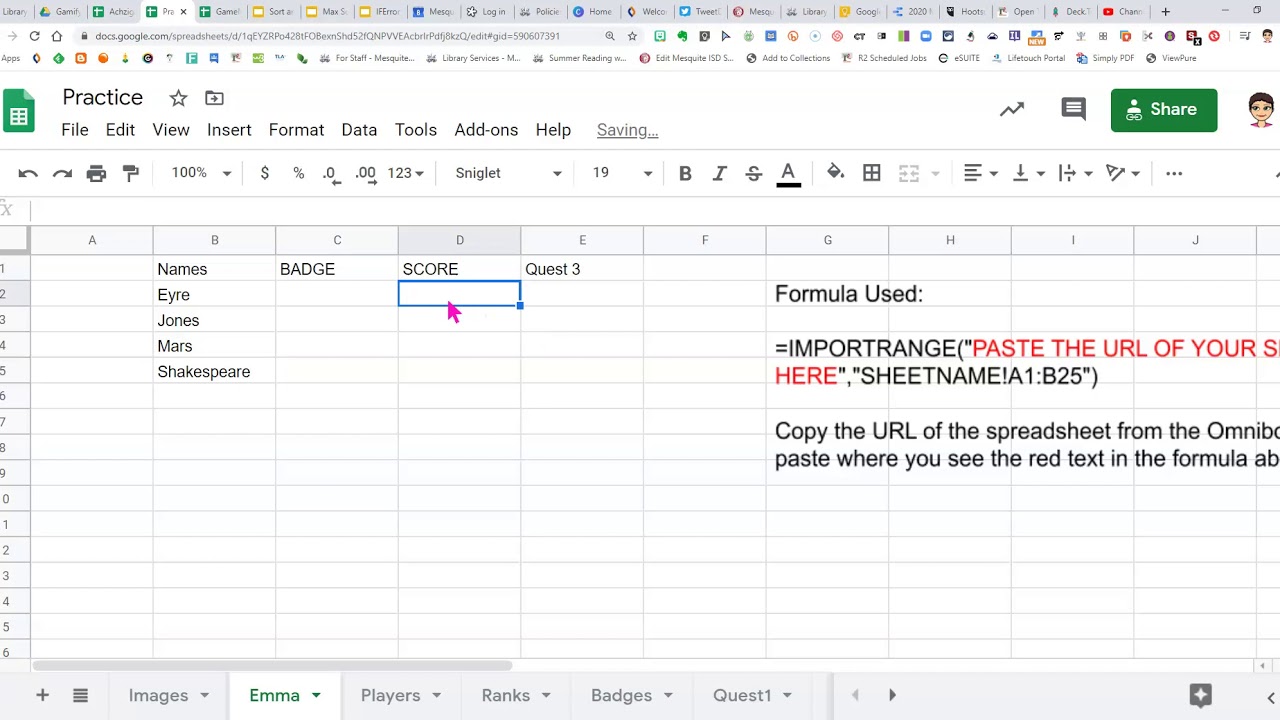Viewport: 1280px width, 720px height.
Task: Click the green Share button
Action: click(x=1164, y=110)
